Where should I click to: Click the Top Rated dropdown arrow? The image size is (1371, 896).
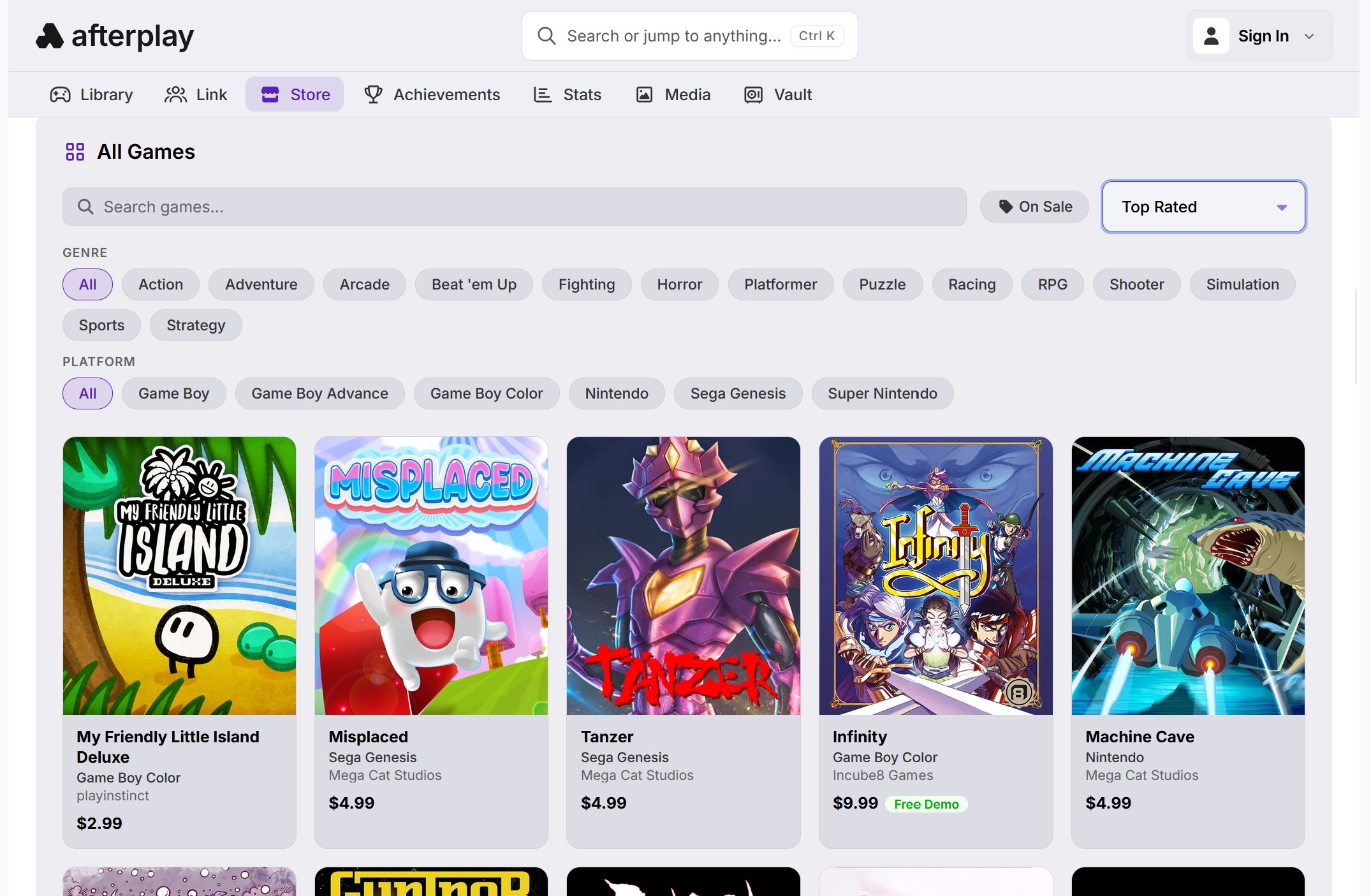[1282, 207]
